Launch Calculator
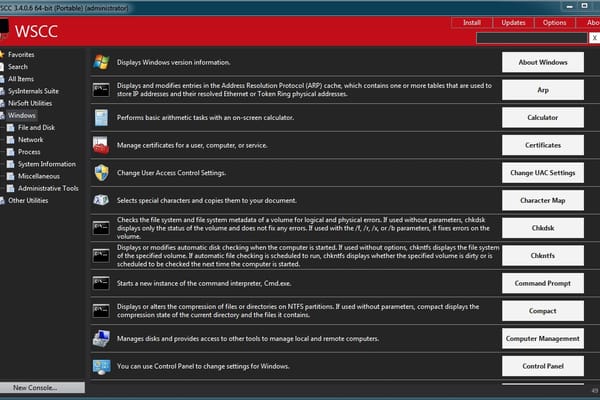Viewport: 600px width, 400px height. pyautogui.click(x=543, y=118)
